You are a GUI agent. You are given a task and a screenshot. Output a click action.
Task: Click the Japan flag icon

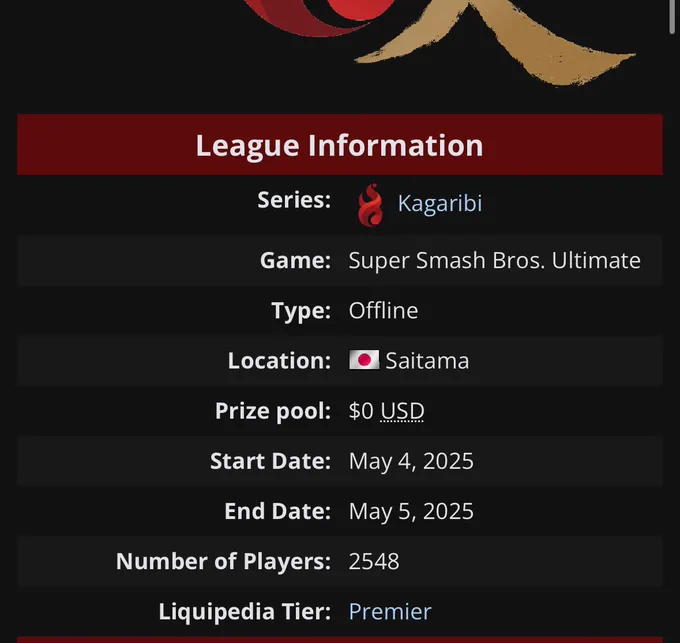(364, 360)
